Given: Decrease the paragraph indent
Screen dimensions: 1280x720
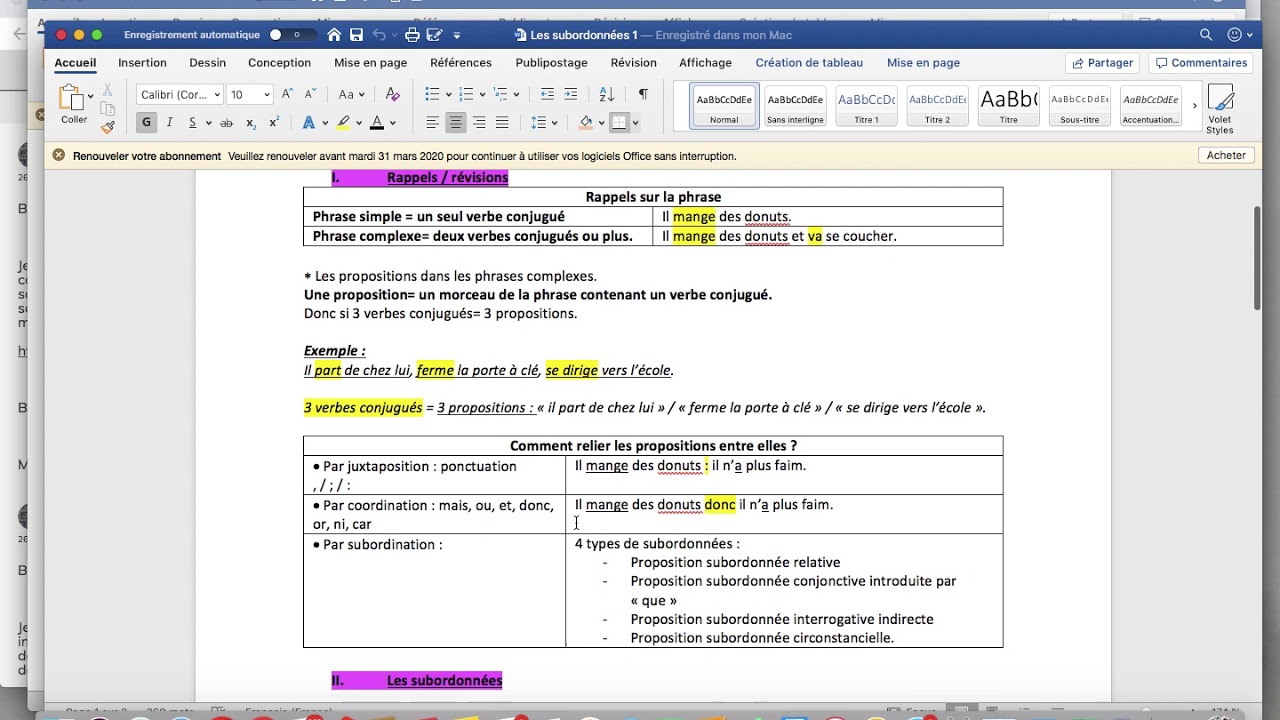Looking at the screenshot, I should pos(547,94).
